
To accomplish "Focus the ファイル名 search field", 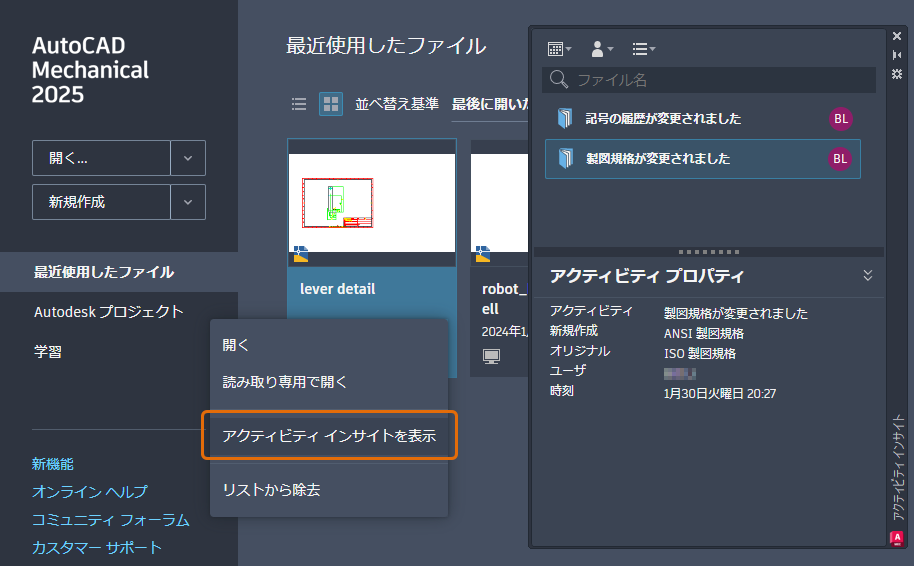I will pyautogui.click(x=709, y=80).
